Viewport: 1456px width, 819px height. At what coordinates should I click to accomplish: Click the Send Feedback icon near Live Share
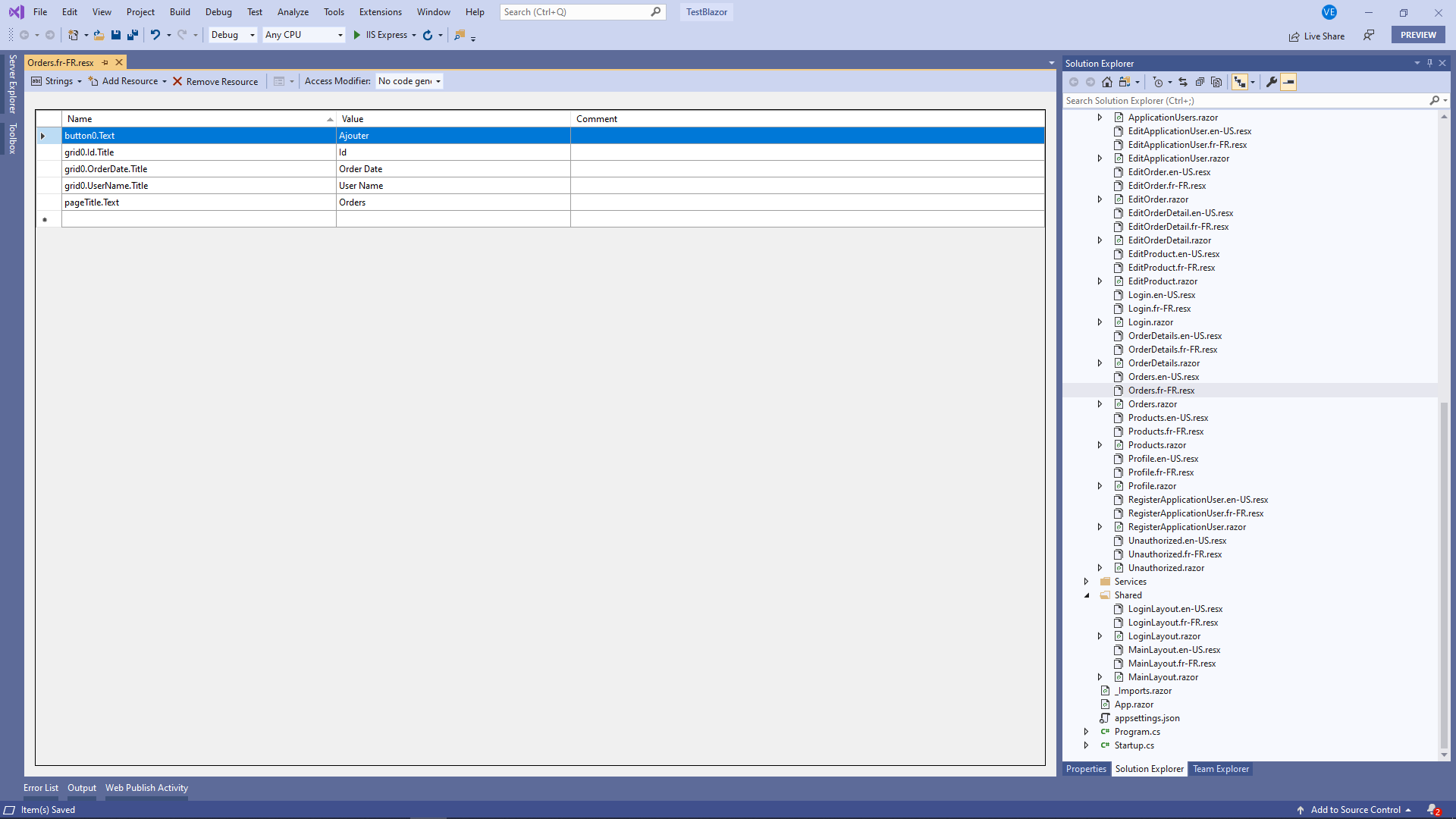[x=1369, y=35]
